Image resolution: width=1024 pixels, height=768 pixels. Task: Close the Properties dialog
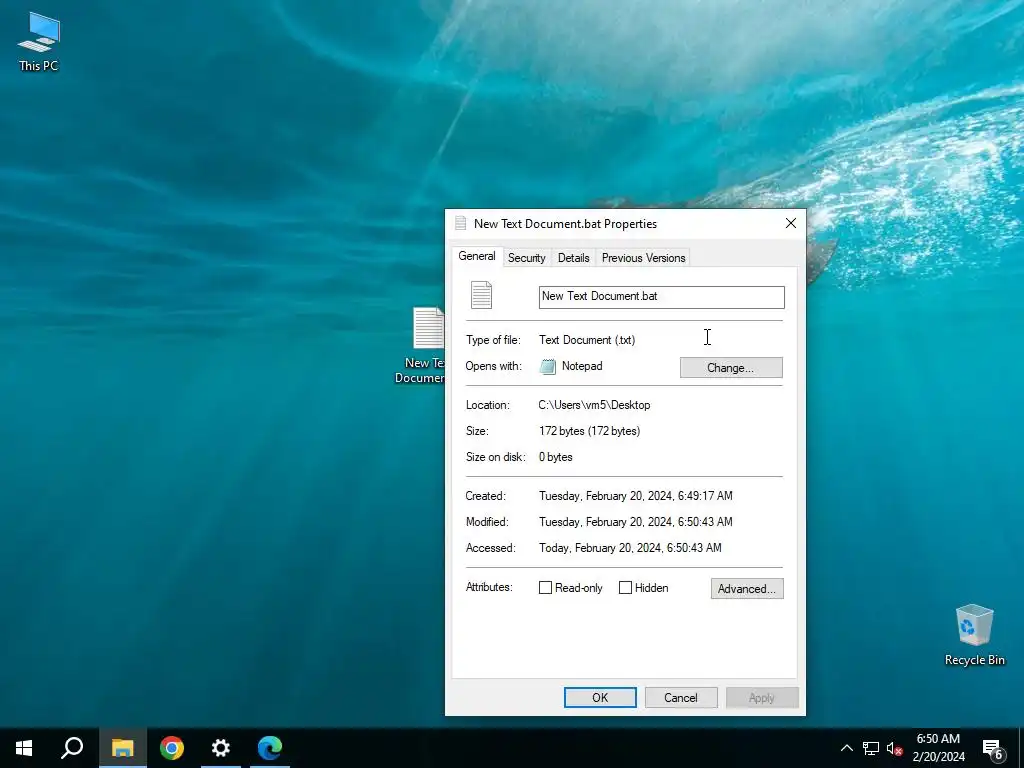[x=791, y=223]
